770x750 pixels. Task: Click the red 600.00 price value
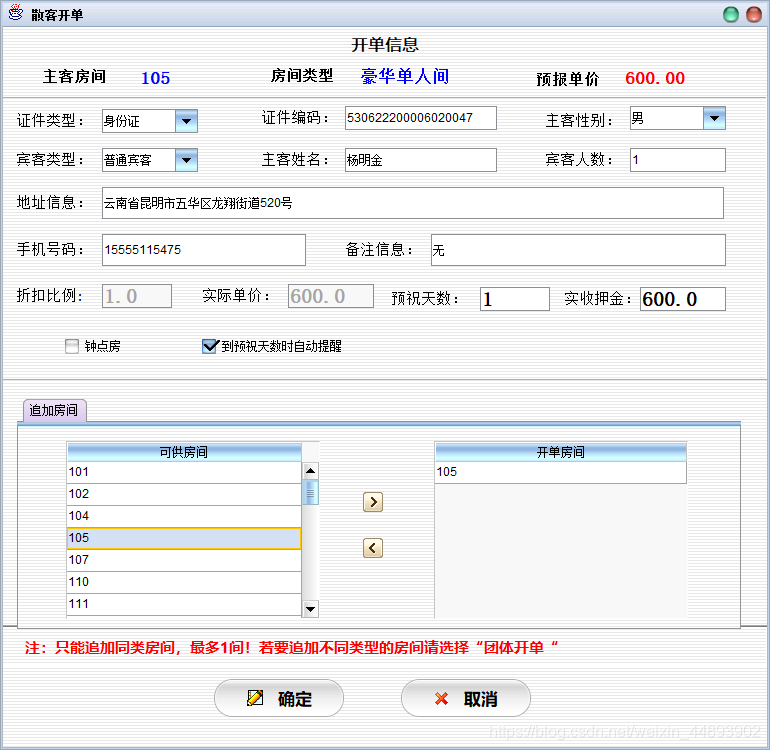(x=655, y=78)
